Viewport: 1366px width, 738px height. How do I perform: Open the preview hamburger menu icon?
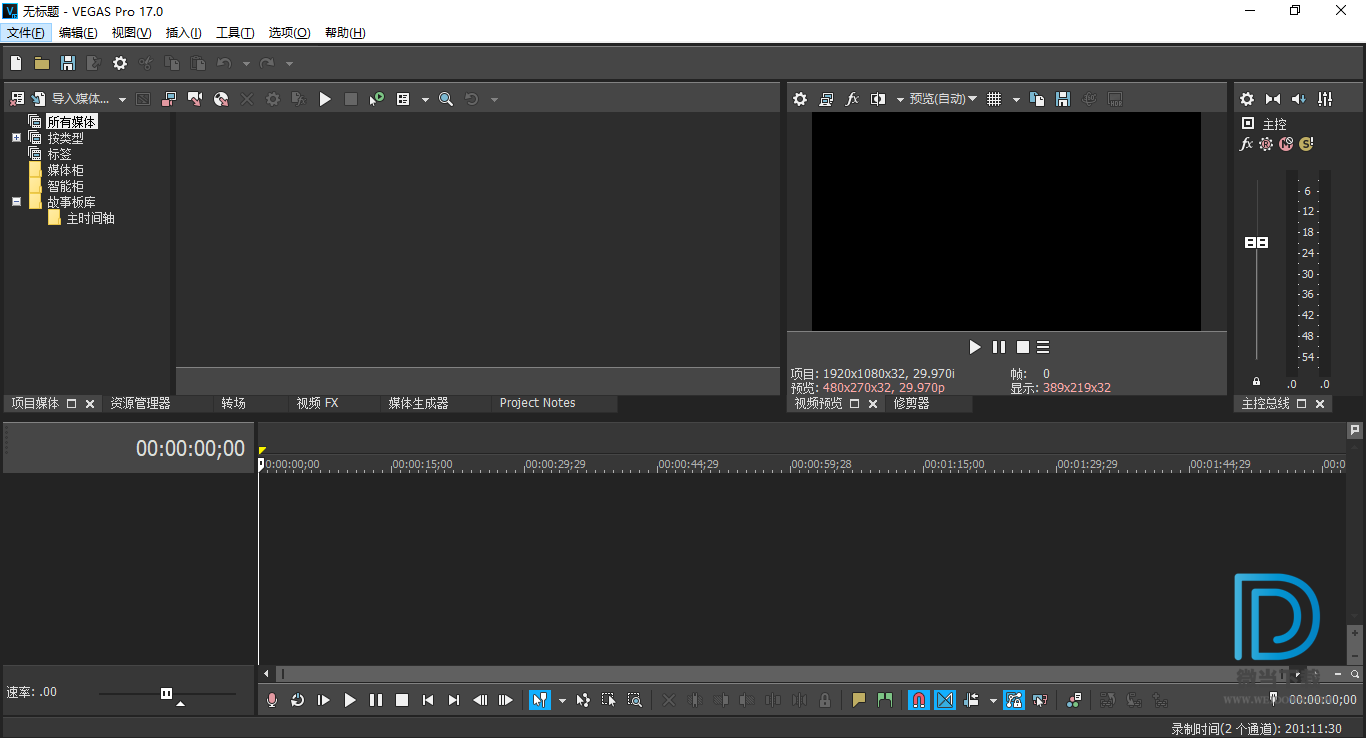point(1043,347)
